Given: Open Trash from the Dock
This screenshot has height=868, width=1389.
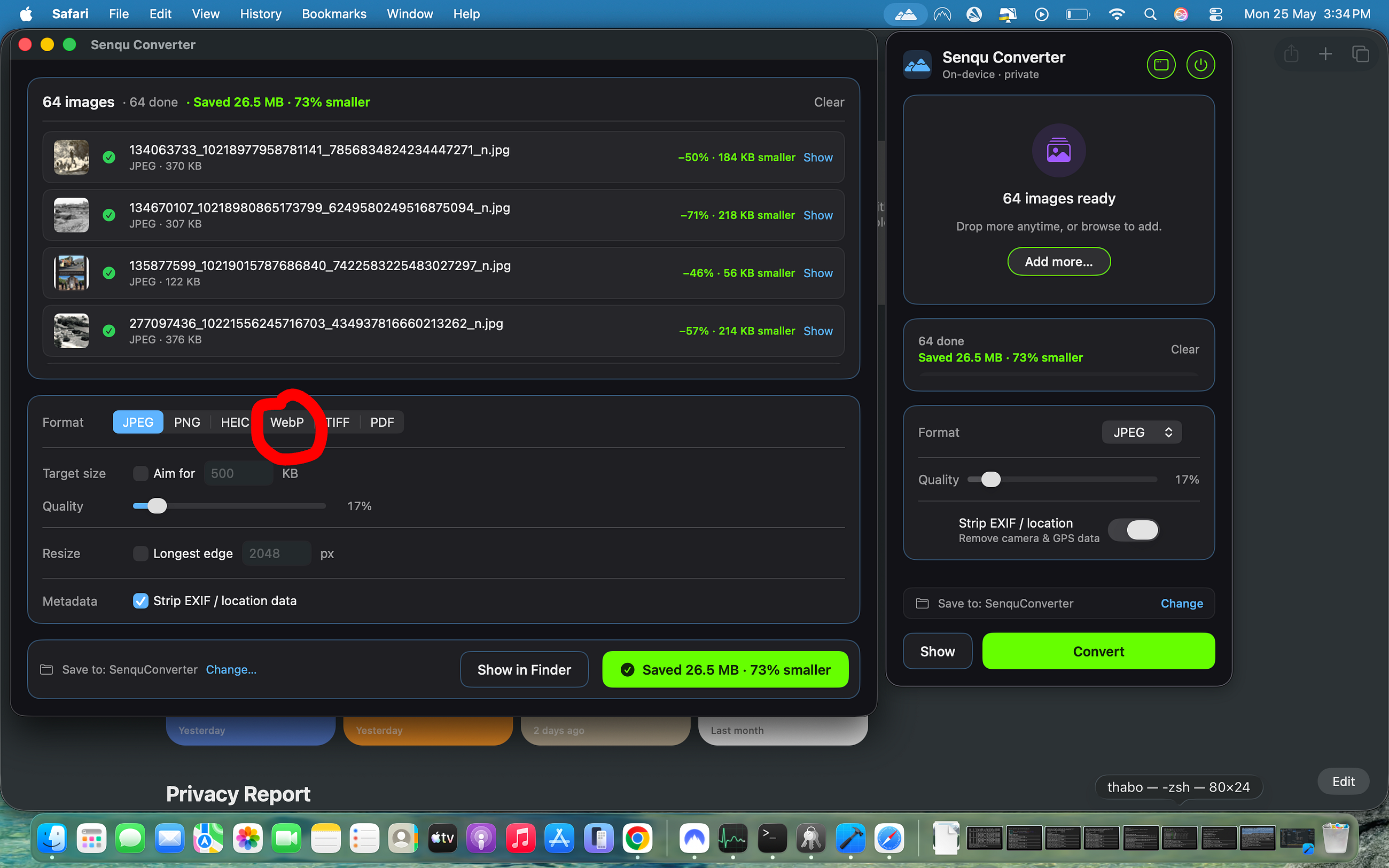Looking at the screenshot, I should pyautogui.click(x=1336, y=839).
